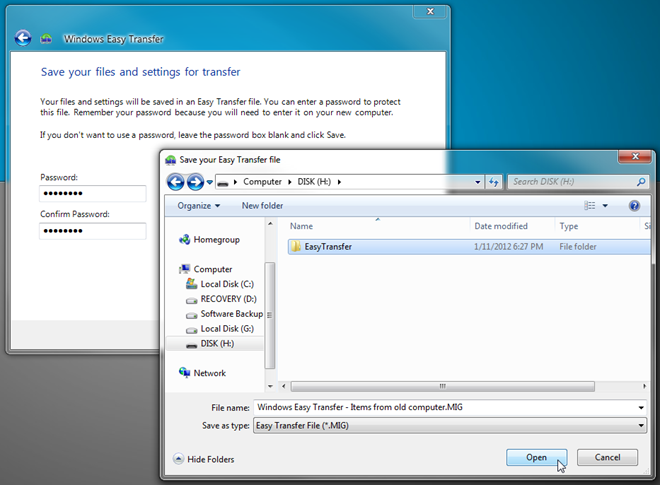Collapse navigation with Hide Folders
This screenshot has height=485, width=660.
pos(204,459)
